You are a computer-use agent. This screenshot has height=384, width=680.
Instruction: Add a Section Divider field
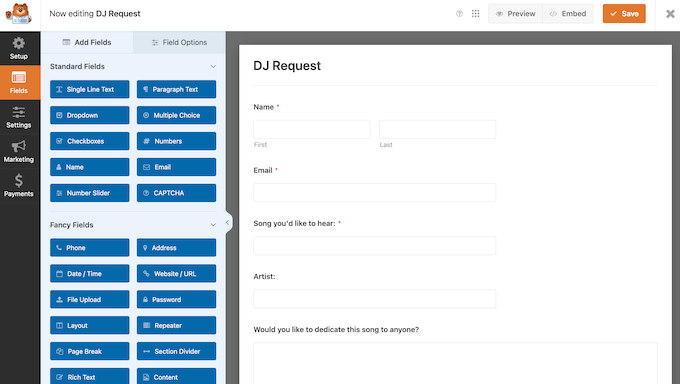(x=176, y=351)
